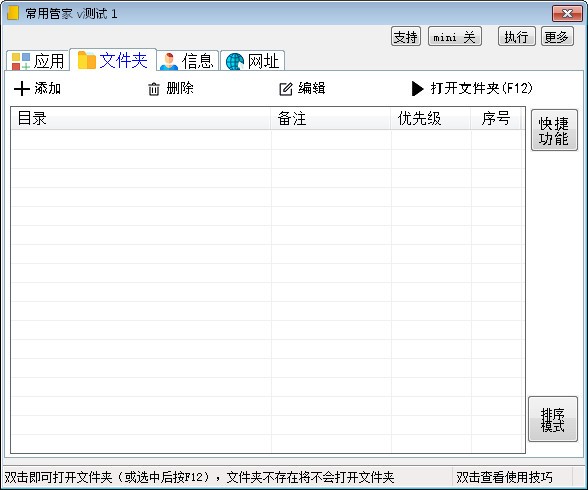Click the 添加 label
Viewport: 588px width, 490px height.
click(48, 89)
